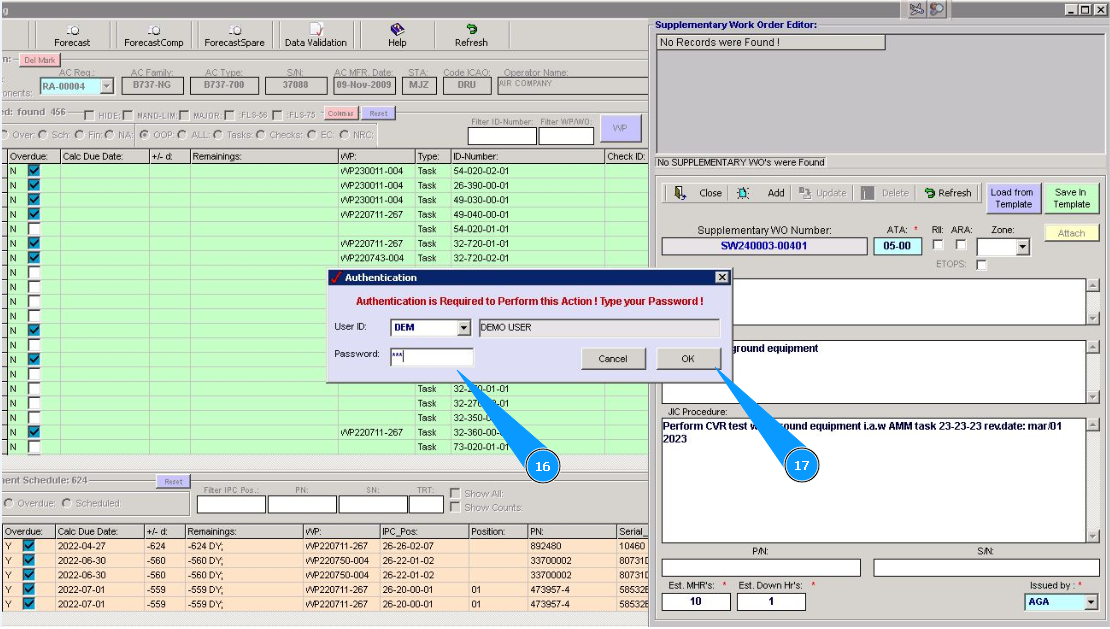The image size is (1110, 629).
Task: Select the Scheduled radio in Component Schedule
Action: (x=67, y=504)
